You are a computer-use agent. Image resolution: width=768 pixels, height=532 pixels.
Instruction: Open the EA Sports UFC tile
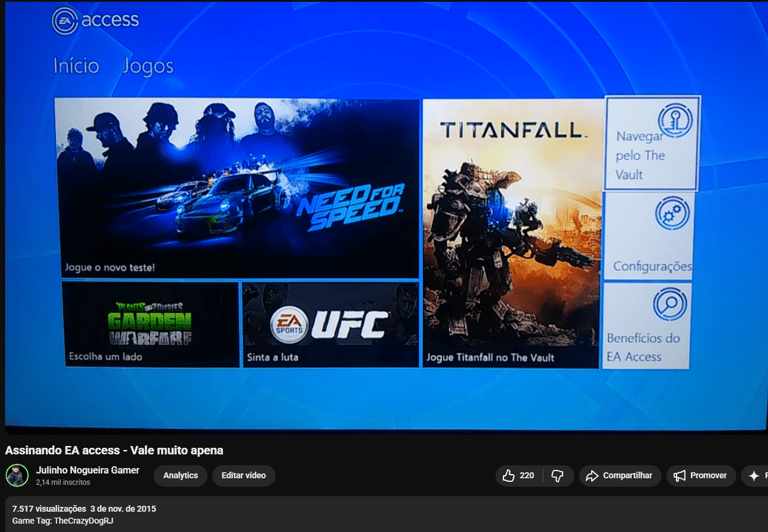tap(331, 325)
